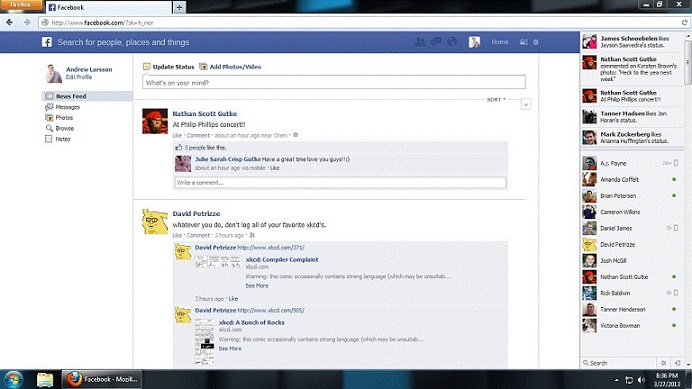Open File Explorer from the taskbar
This screenshot has width=692, height=389.
click(45, 379)
